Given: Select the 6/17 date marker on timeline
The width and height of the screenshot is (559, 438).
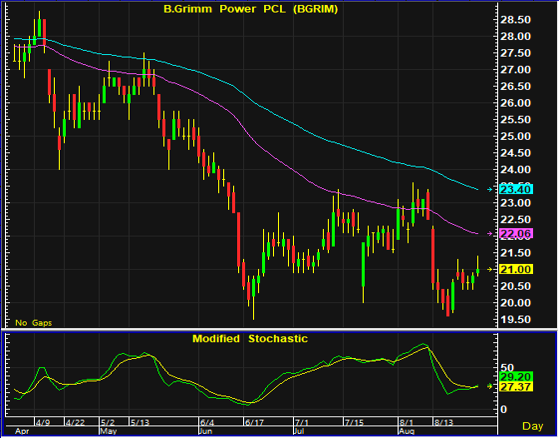Looking at the screenshot, I should coord(254,423).
